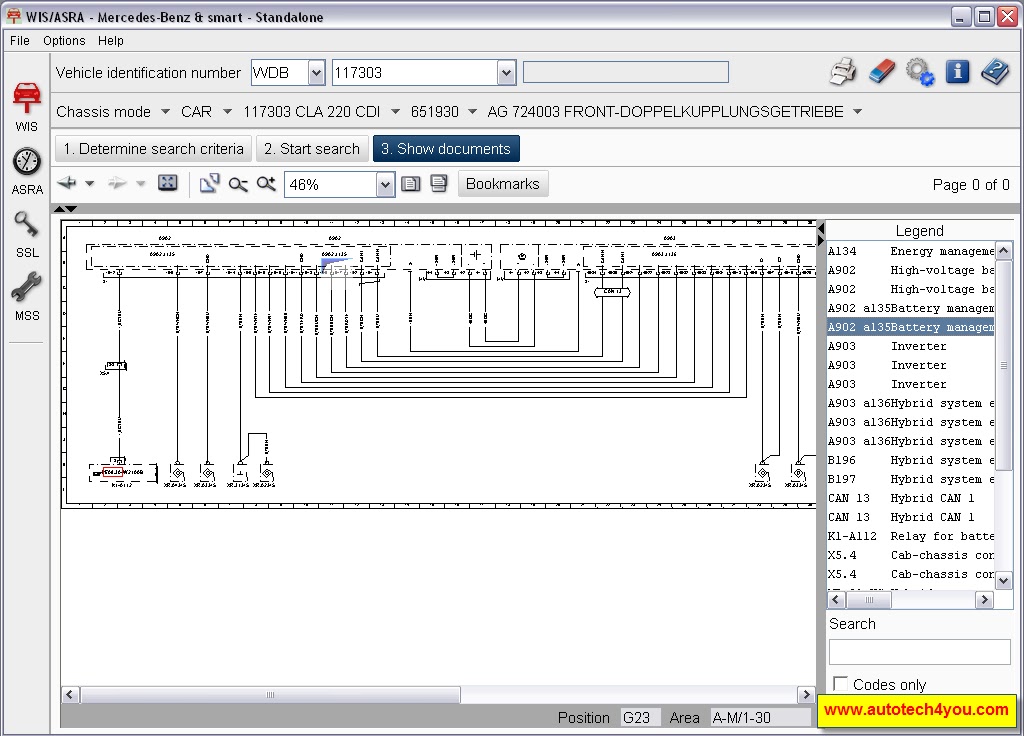Expand the 117303 CLA 220 CDI dropdown
This screenshot has height=736, width=1024.
(395, 112)
